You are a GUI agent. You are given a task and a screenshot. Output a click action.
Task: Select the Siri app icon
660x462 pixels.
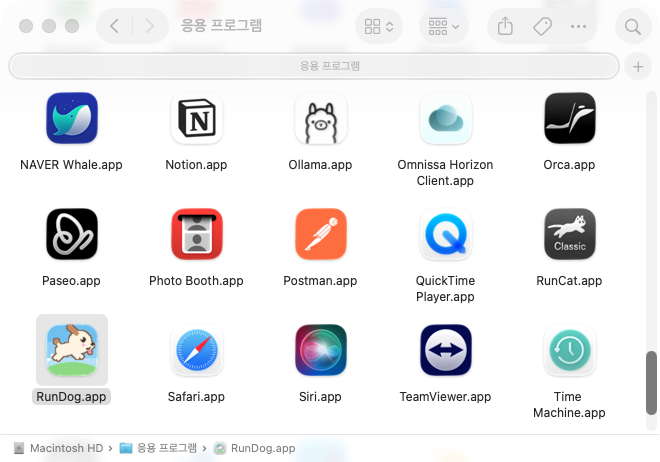(321, 350)
